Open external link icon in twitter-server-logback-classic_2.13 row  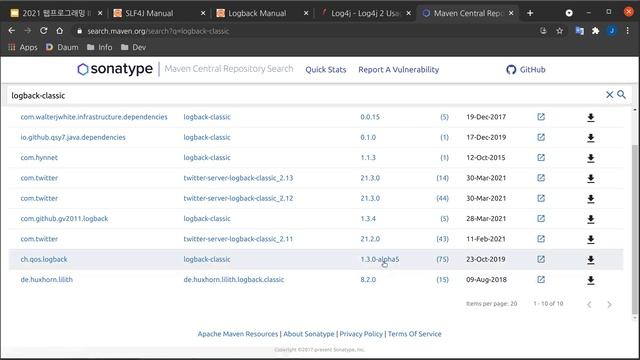[541, 178]
